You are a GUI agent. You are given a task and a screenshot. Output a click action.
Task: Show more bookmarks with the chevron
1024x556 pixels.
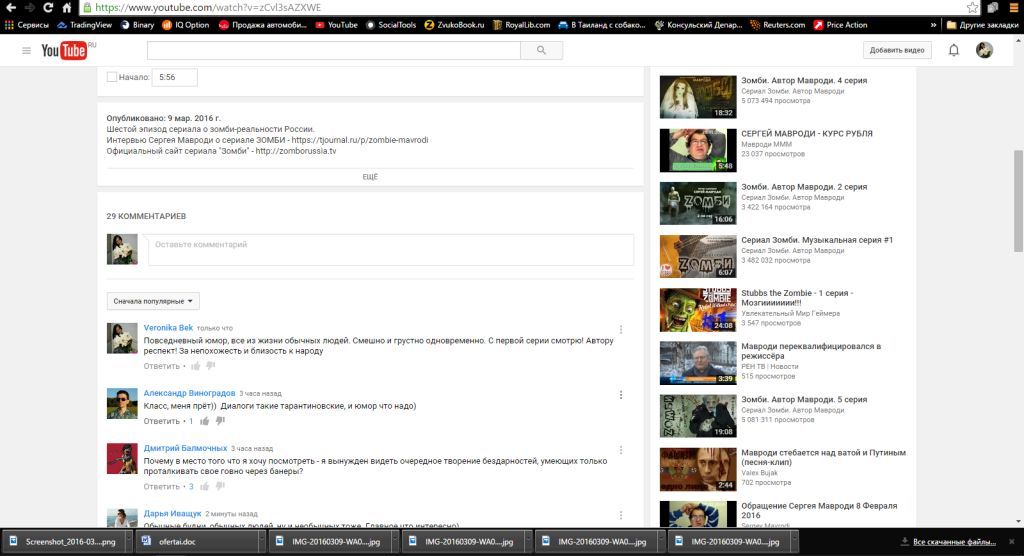(933, 25)
